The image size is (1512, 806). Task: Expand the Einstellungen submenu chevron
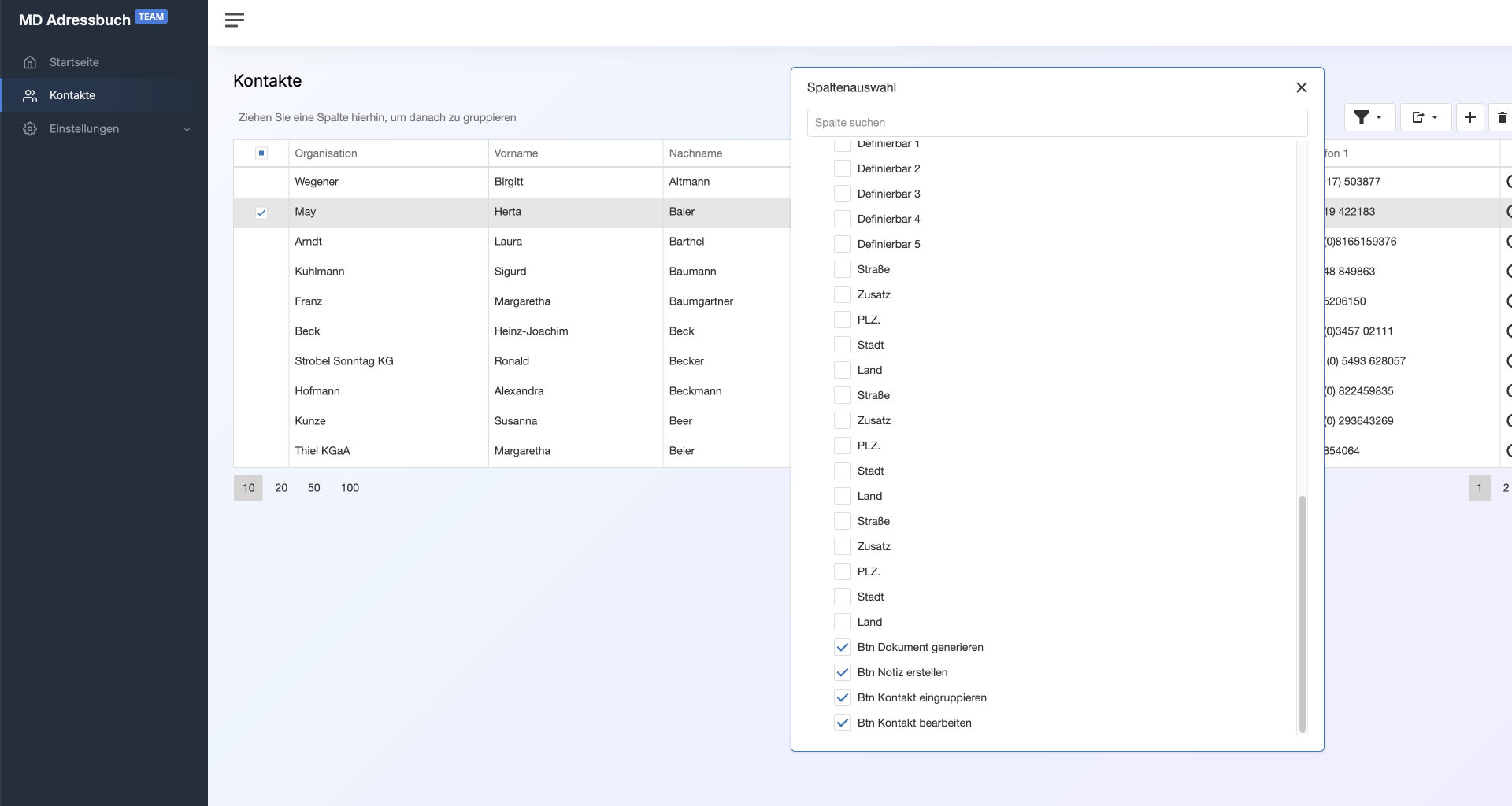187,130
